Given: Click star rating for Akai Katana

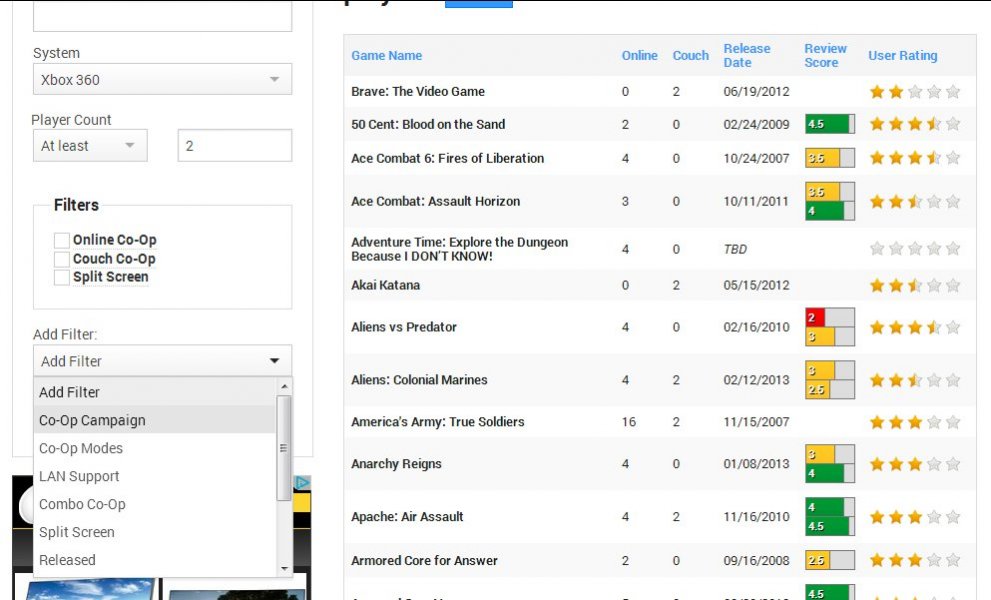Looking at the screenshot, I should tap(914, 286).
